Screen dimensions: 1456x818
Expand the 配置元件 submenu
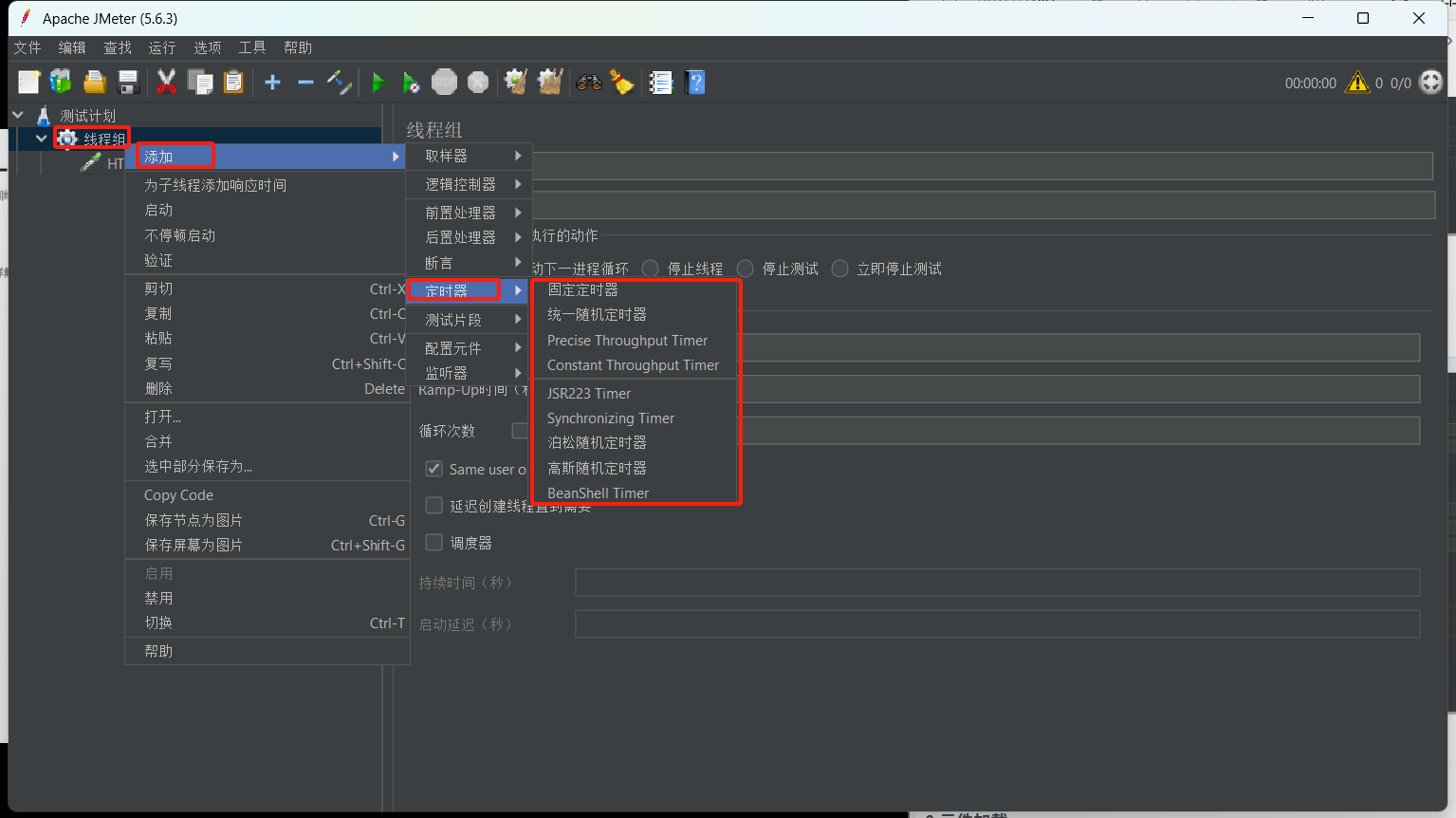click(469, 348)
